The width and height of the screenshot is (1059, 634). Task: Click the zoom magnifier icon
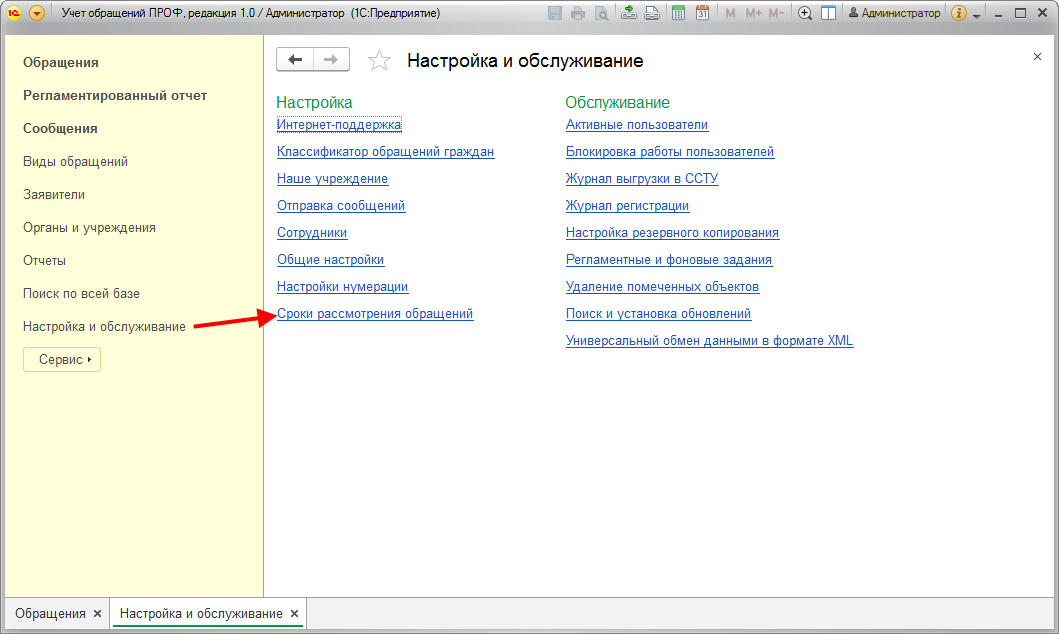[805, 13]
